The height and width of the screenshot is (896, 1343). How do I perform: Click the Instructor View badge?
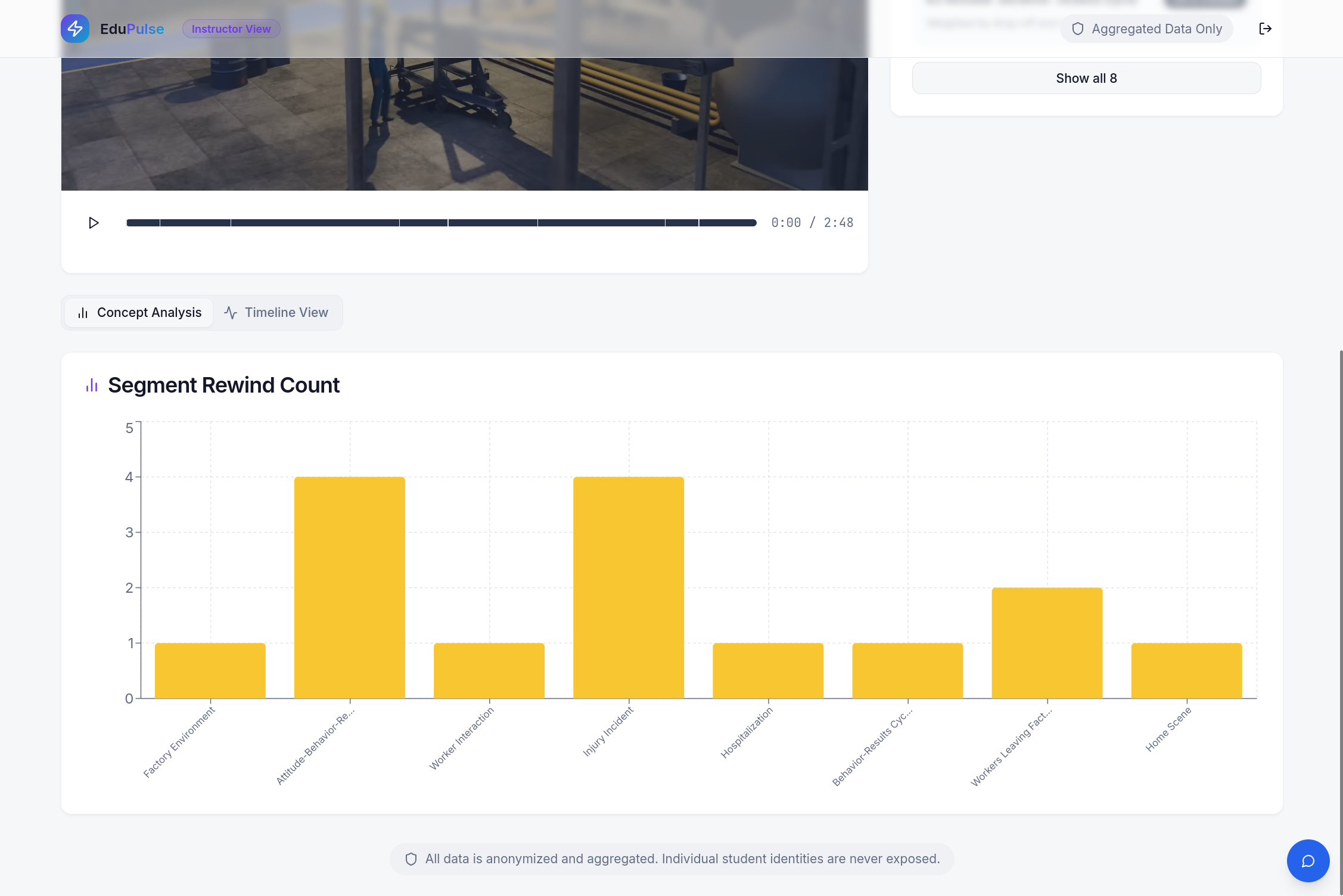(x=231, y=29)
